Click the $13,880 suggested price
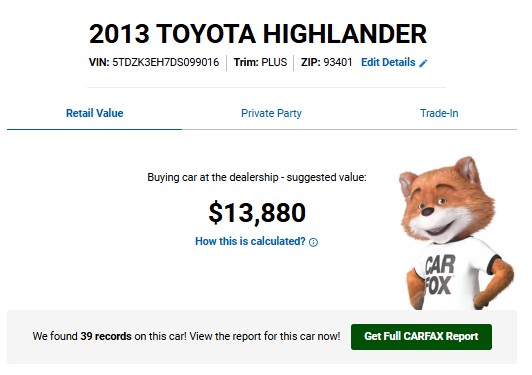This screenshot has width=532, height=375. (x=257, y=213)
